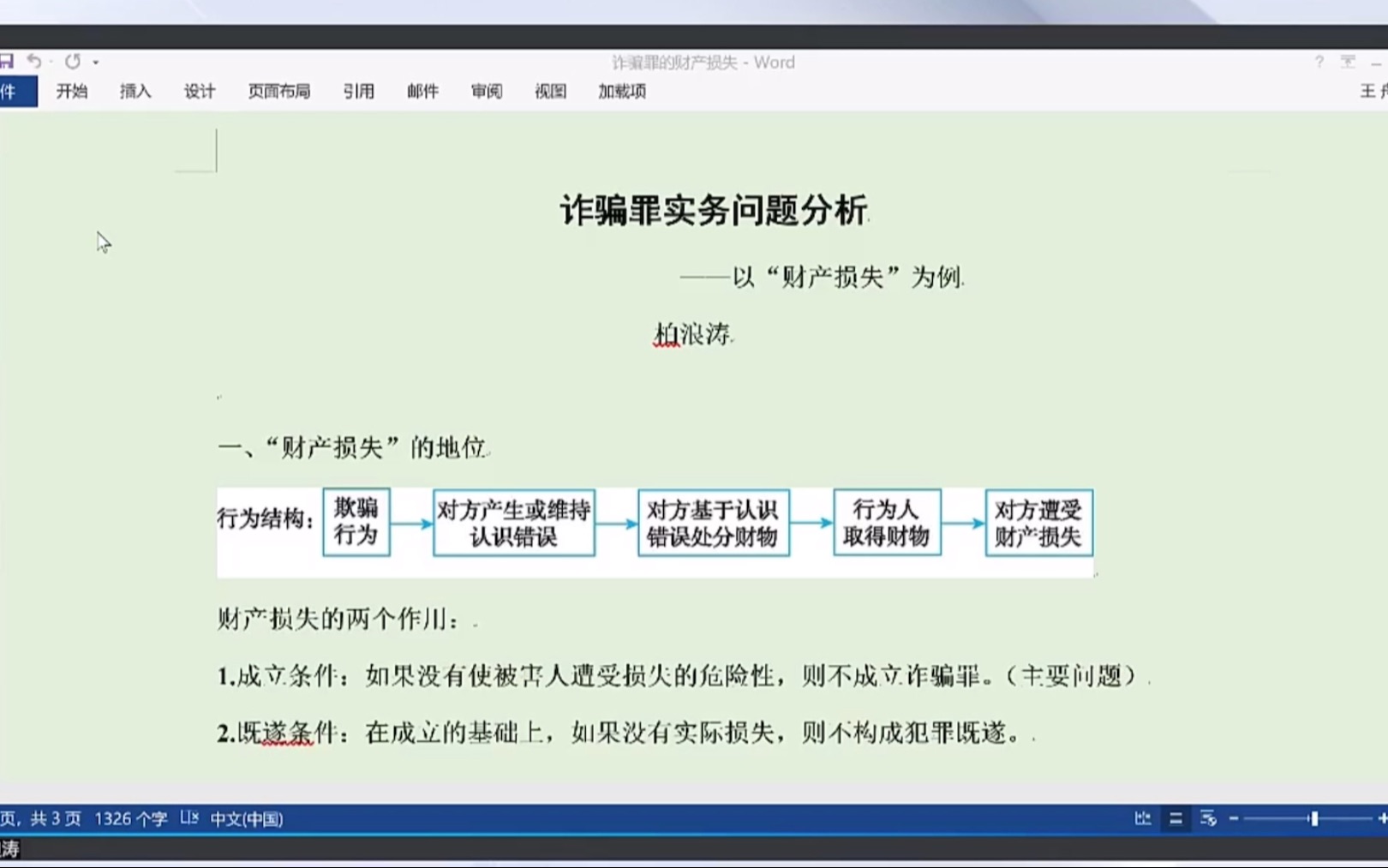Image resolution: width=1388 pixels, height=868 pixels.
Task: Click the subtitle 以"财产损失"为例
Action: [848, 278]
